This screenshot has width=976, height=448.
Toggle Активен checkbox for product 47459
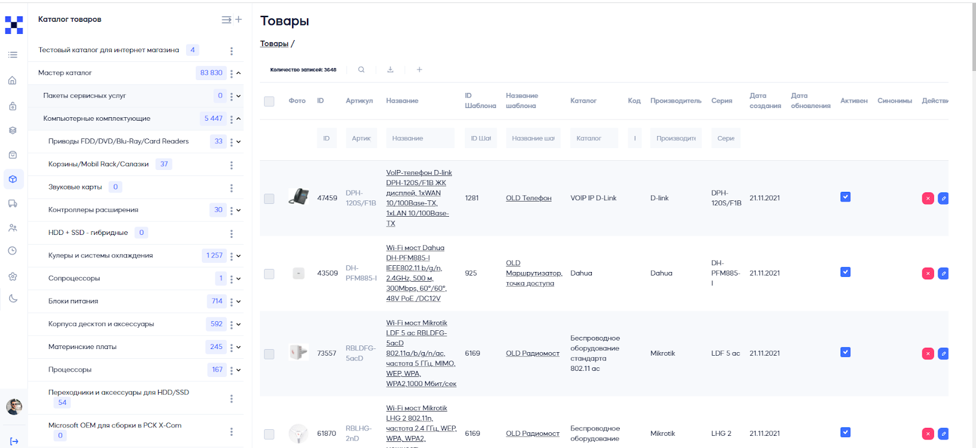[x=845, y=197]
